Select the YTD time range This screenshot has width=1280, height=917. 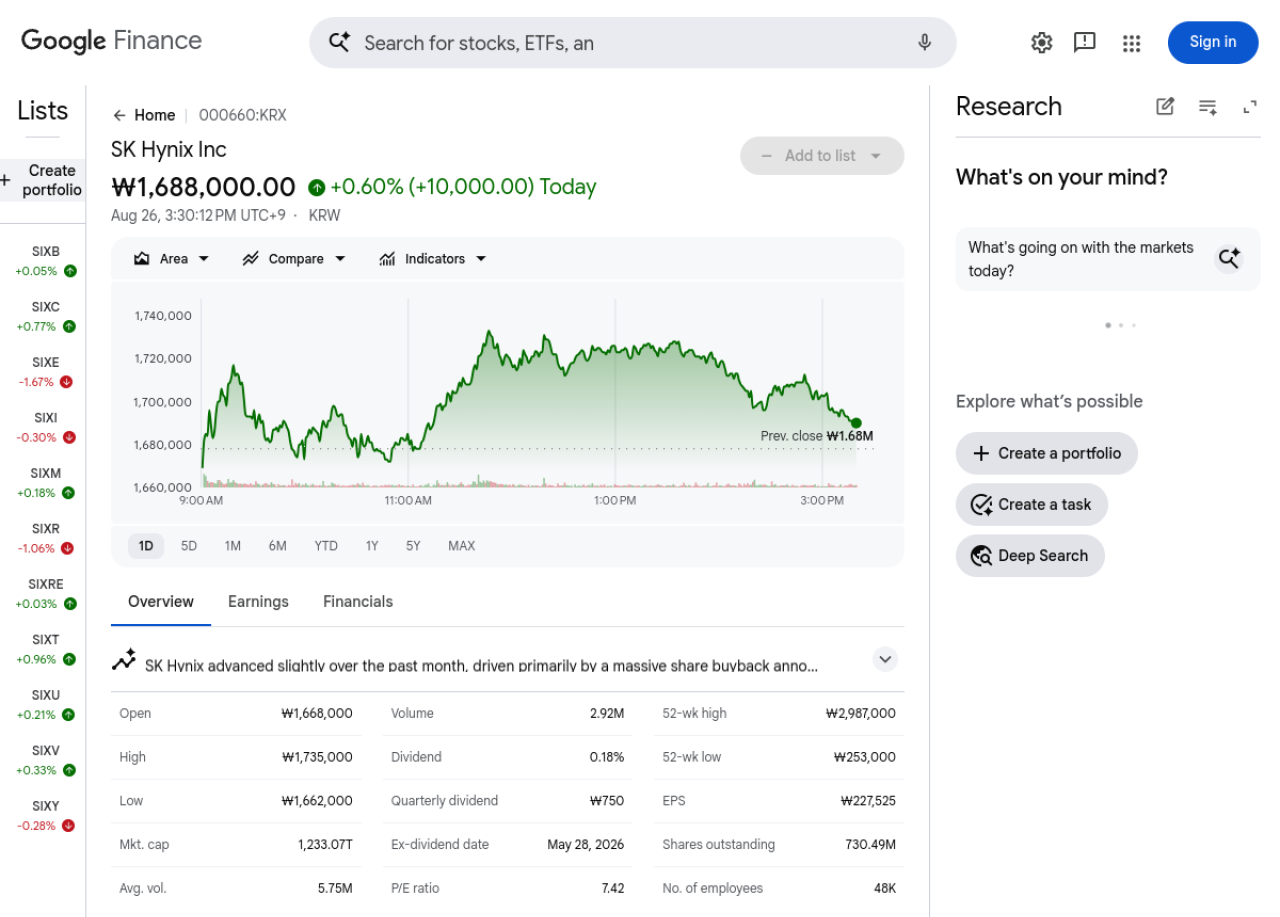pyautogui.click(x=326, y=546)
